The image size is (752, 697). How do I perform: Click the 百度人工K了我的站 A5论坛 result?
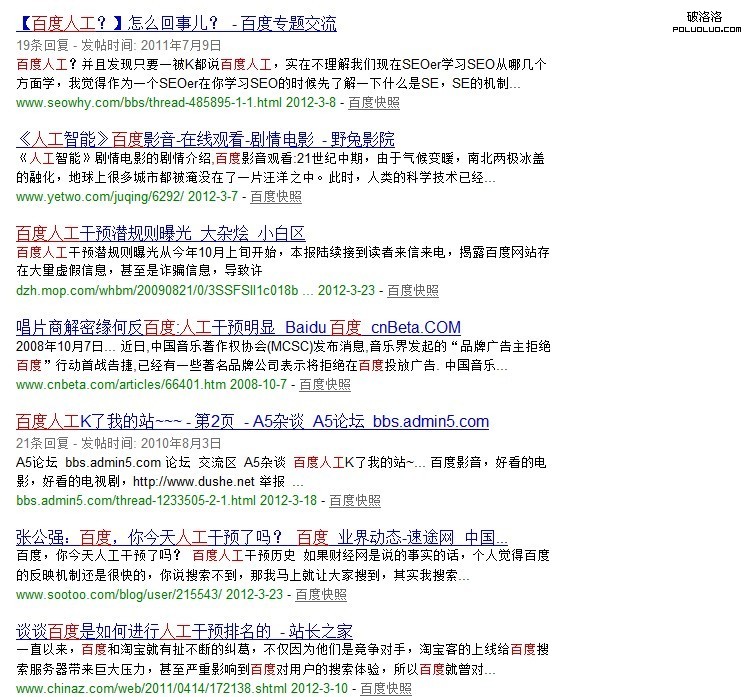252,421
